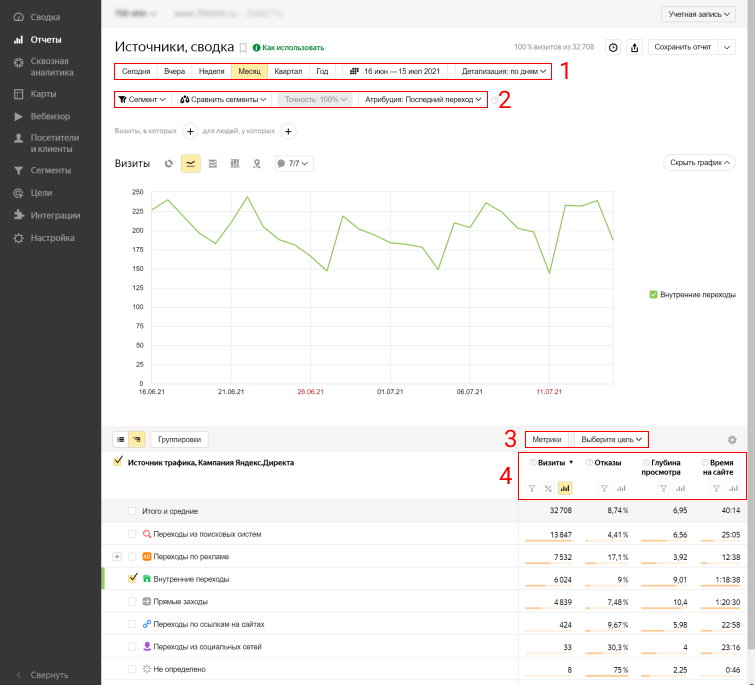This screenshot has width=755, height=685.
Task: Select the pie chart view icon
Action: pos(169,163)
